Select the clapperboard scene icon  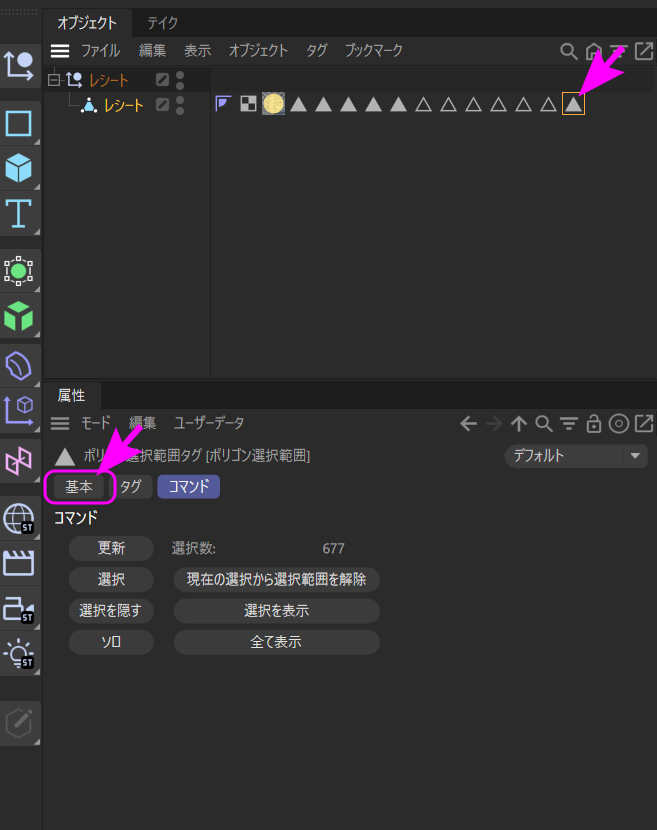click(x=19, y=563)
